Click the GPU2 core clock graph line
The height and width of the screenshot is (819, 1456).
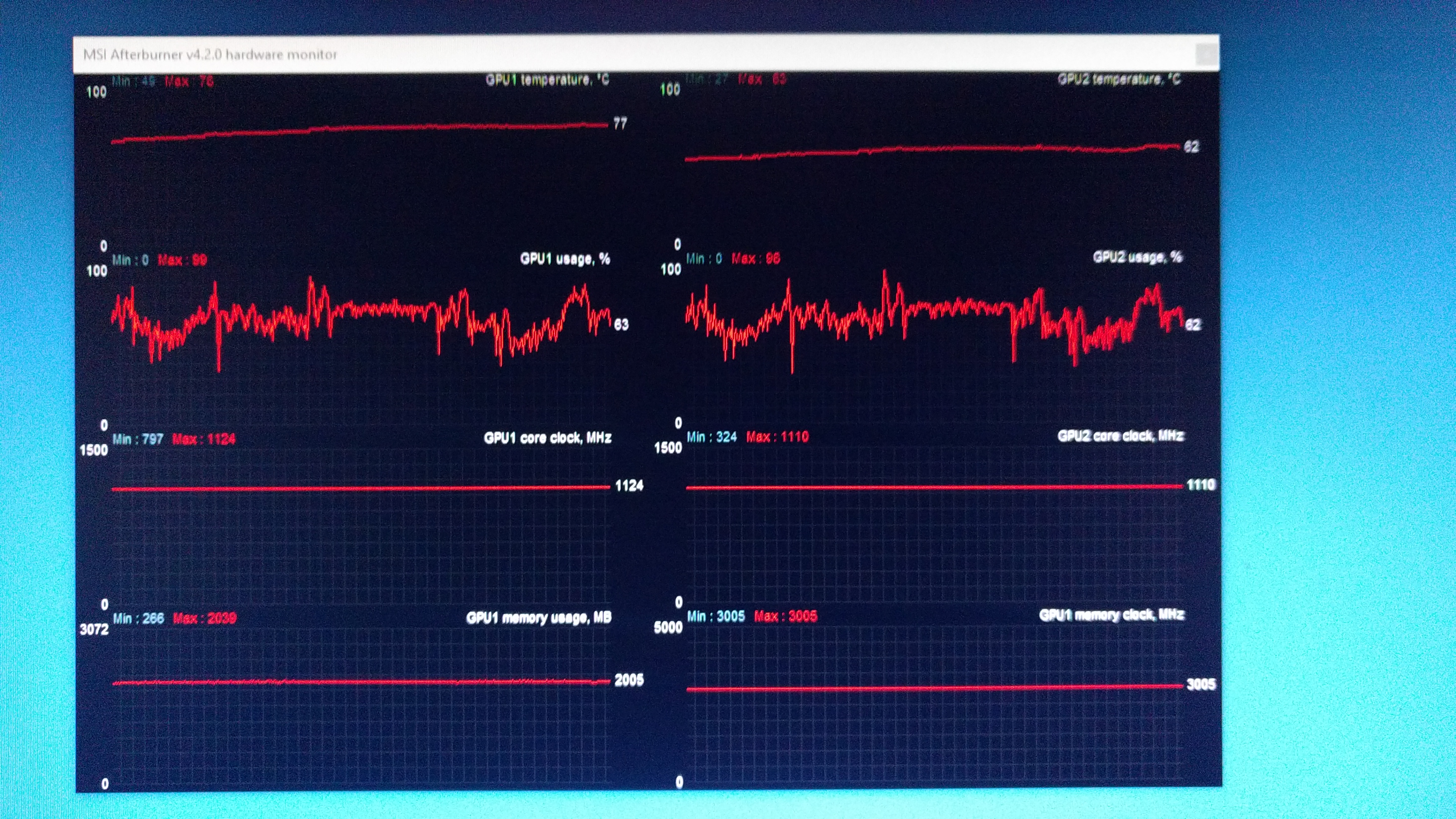934,486
